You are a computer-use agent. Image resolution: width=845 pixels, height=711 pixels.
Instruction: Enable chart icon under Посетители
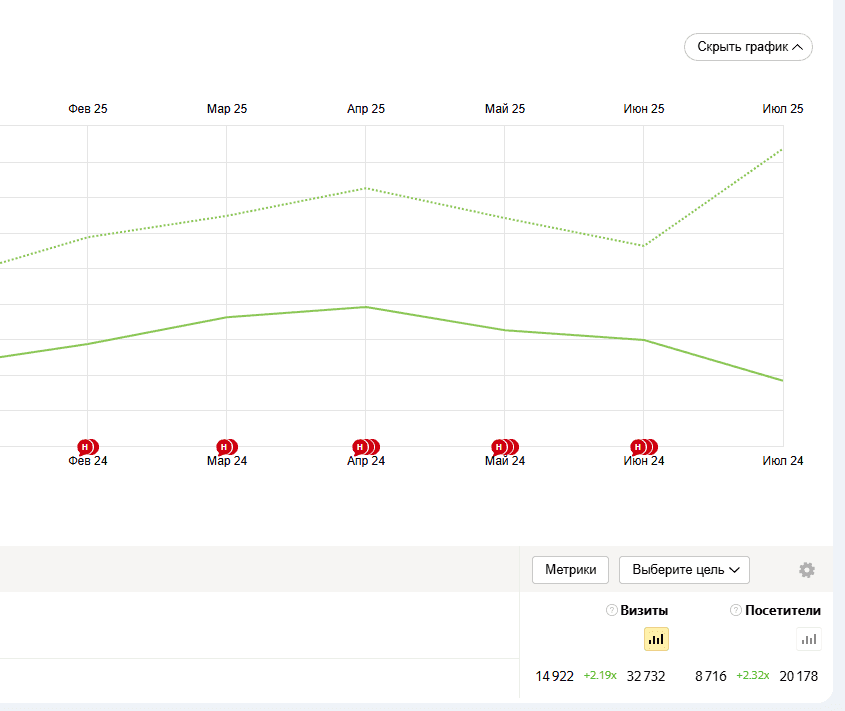pyautogui.click(x=809, y=639)
